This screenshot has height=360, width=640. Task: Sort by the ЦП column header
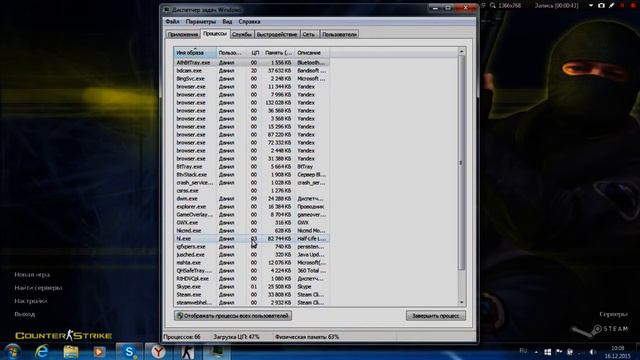(255, 53)
